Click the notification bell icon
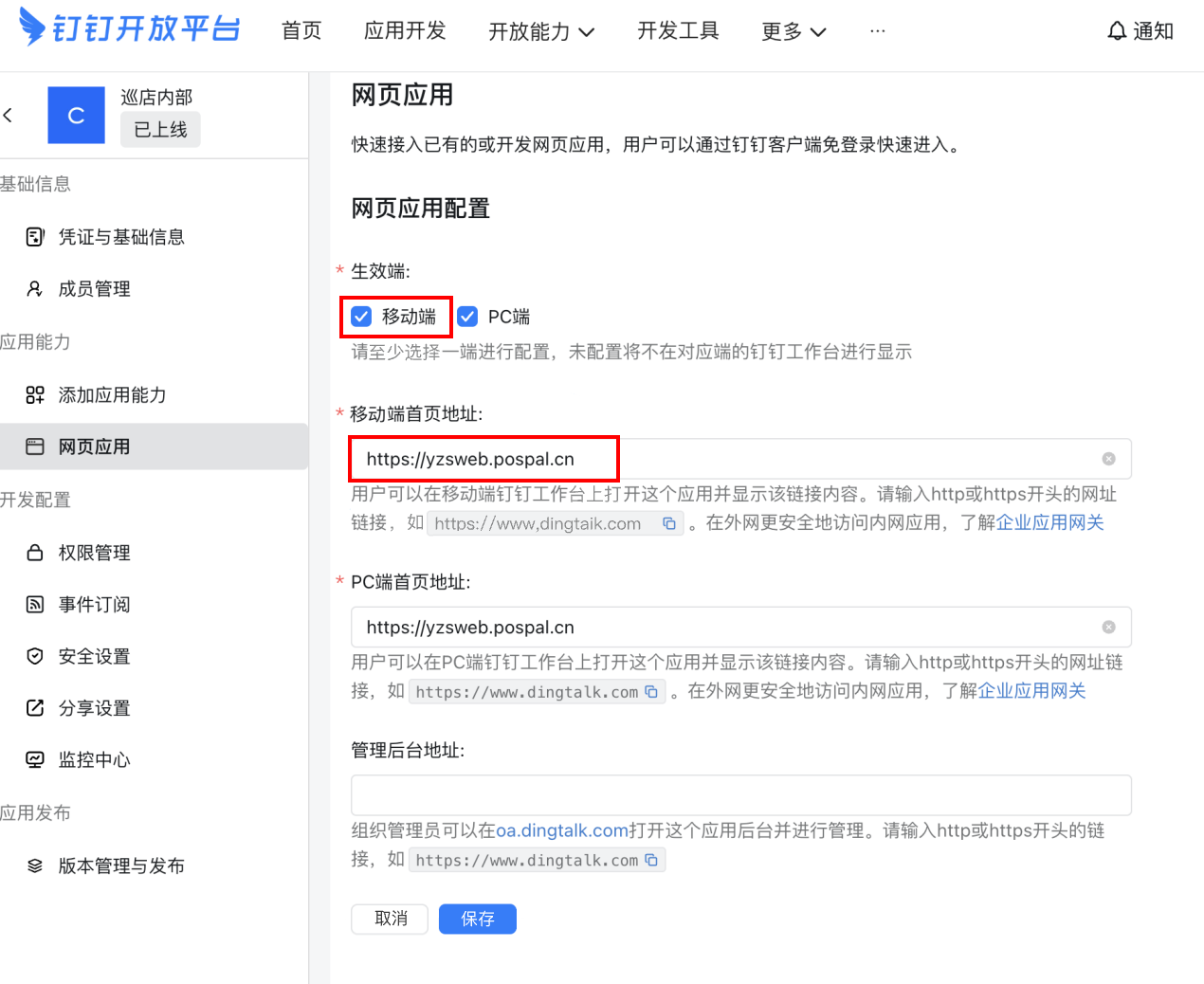Screen dimensions: 1204x984 tap(1117, 31)
